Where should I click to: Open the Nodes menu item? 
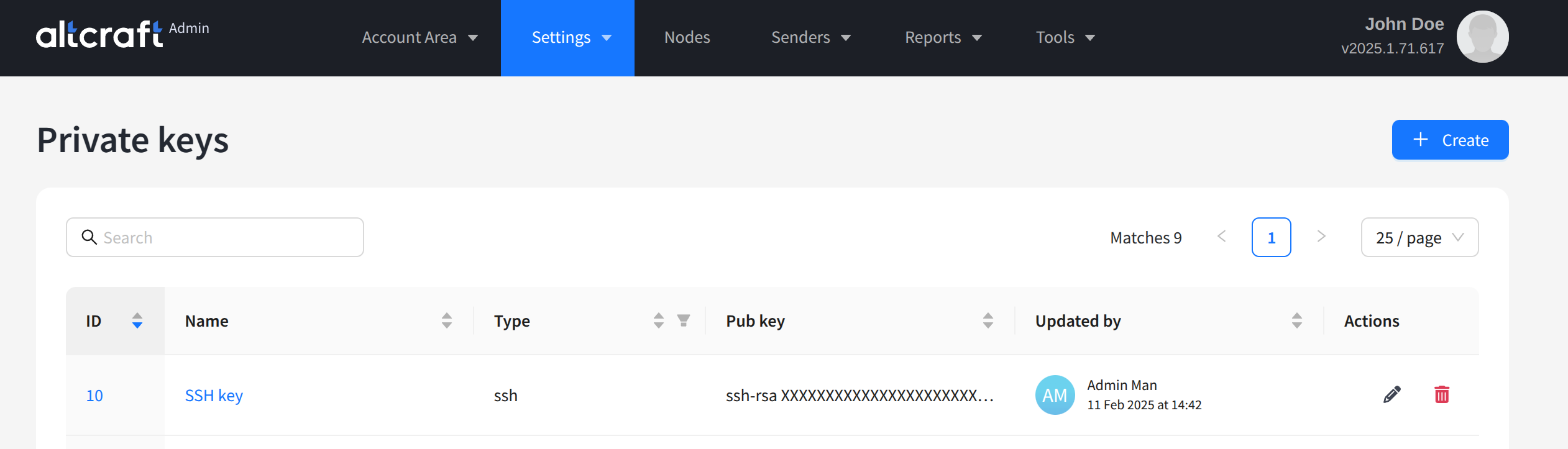coord(687,38)
